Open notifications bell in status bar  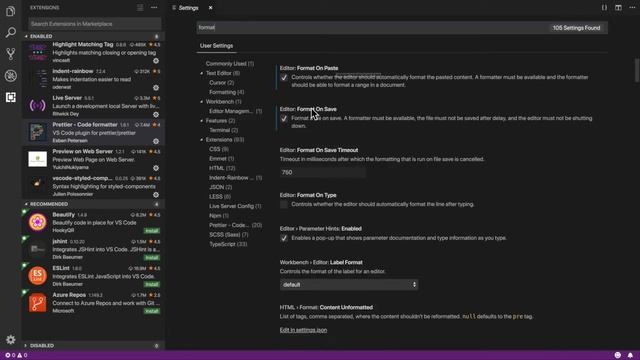tap(630, 355)
